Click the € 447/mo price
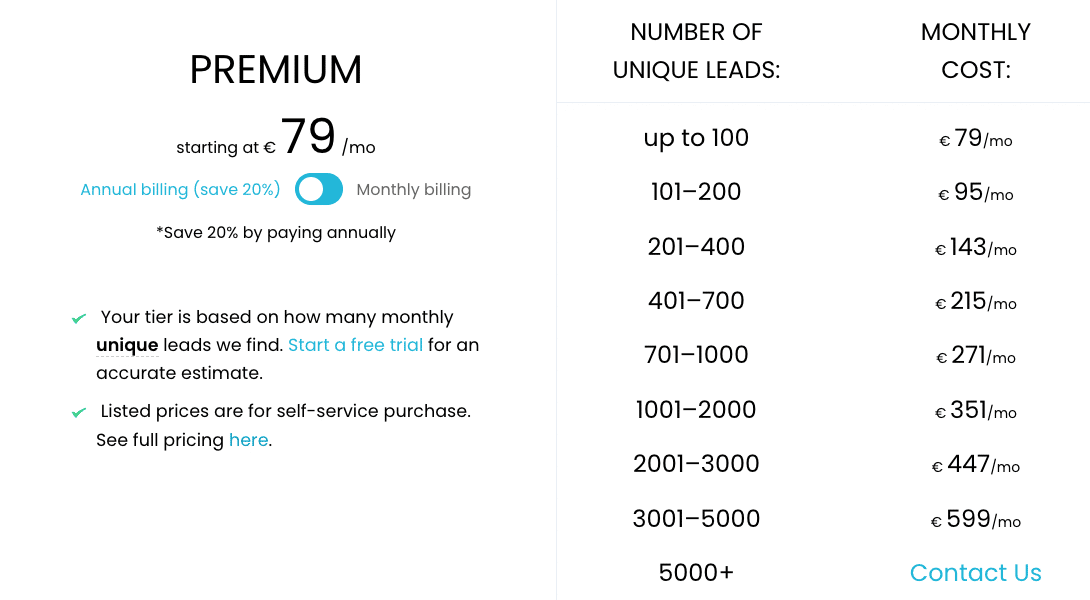 (975, 464)
